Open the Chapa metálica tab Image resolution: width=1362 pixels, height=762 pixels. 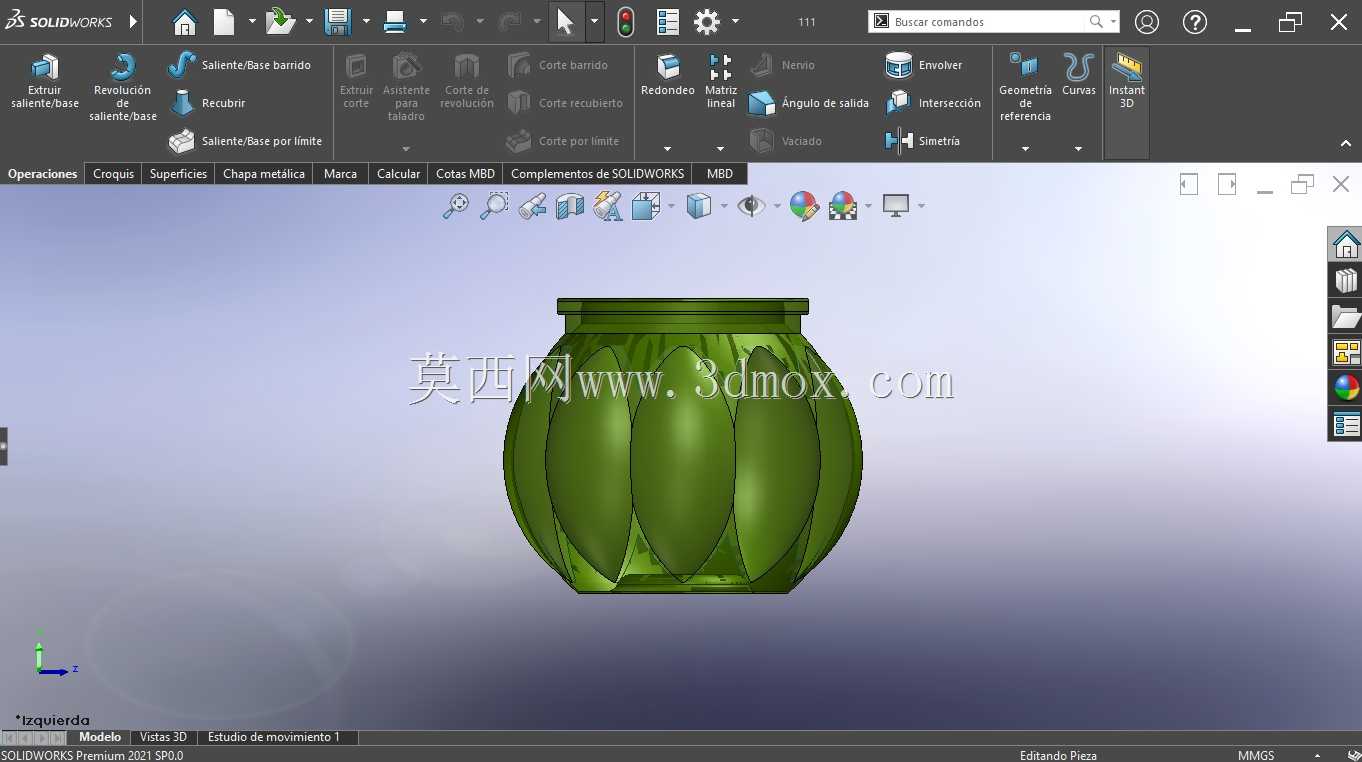point(264,174)
